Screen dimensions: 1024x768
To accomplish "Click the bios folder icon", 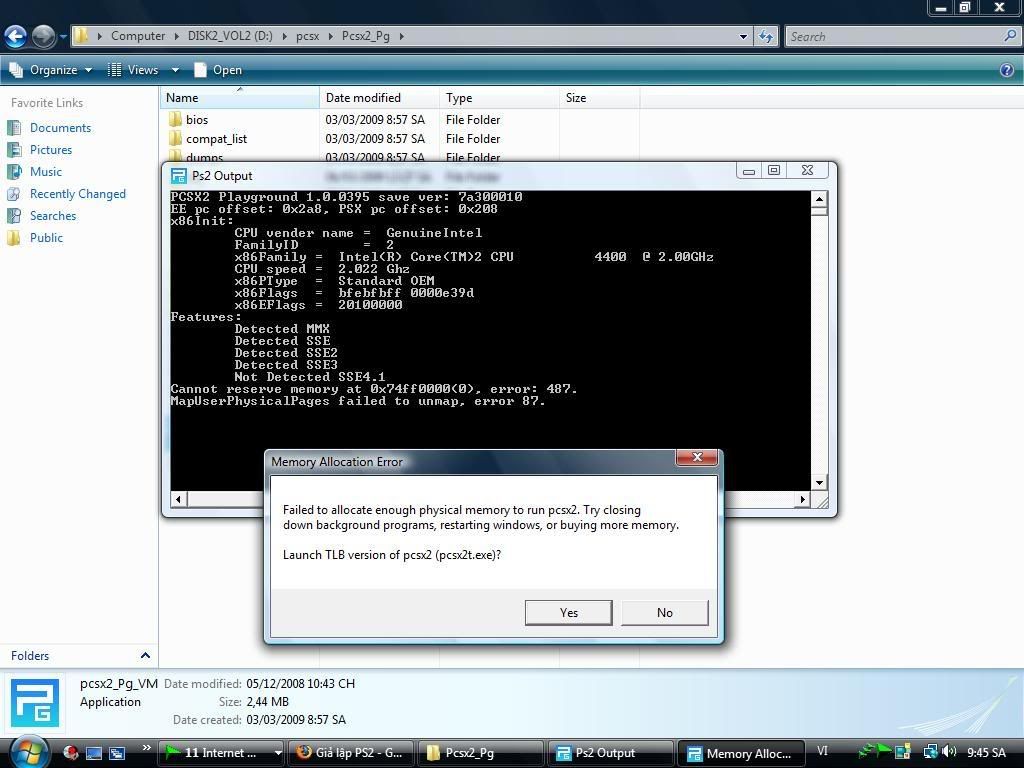I will [x=175, y=120].
